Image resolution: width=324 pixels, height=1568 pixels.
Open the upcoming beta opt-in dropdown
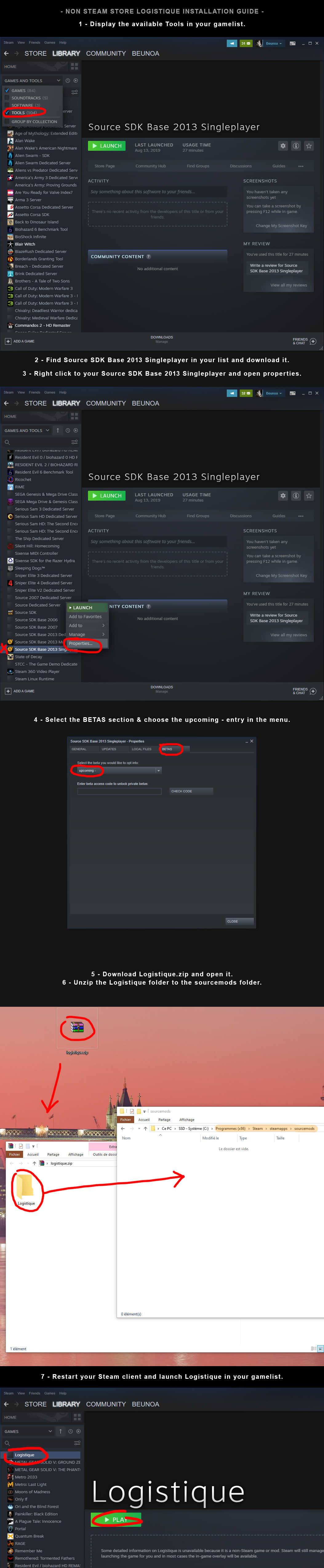pyautogui.click(x=119, y=770)
